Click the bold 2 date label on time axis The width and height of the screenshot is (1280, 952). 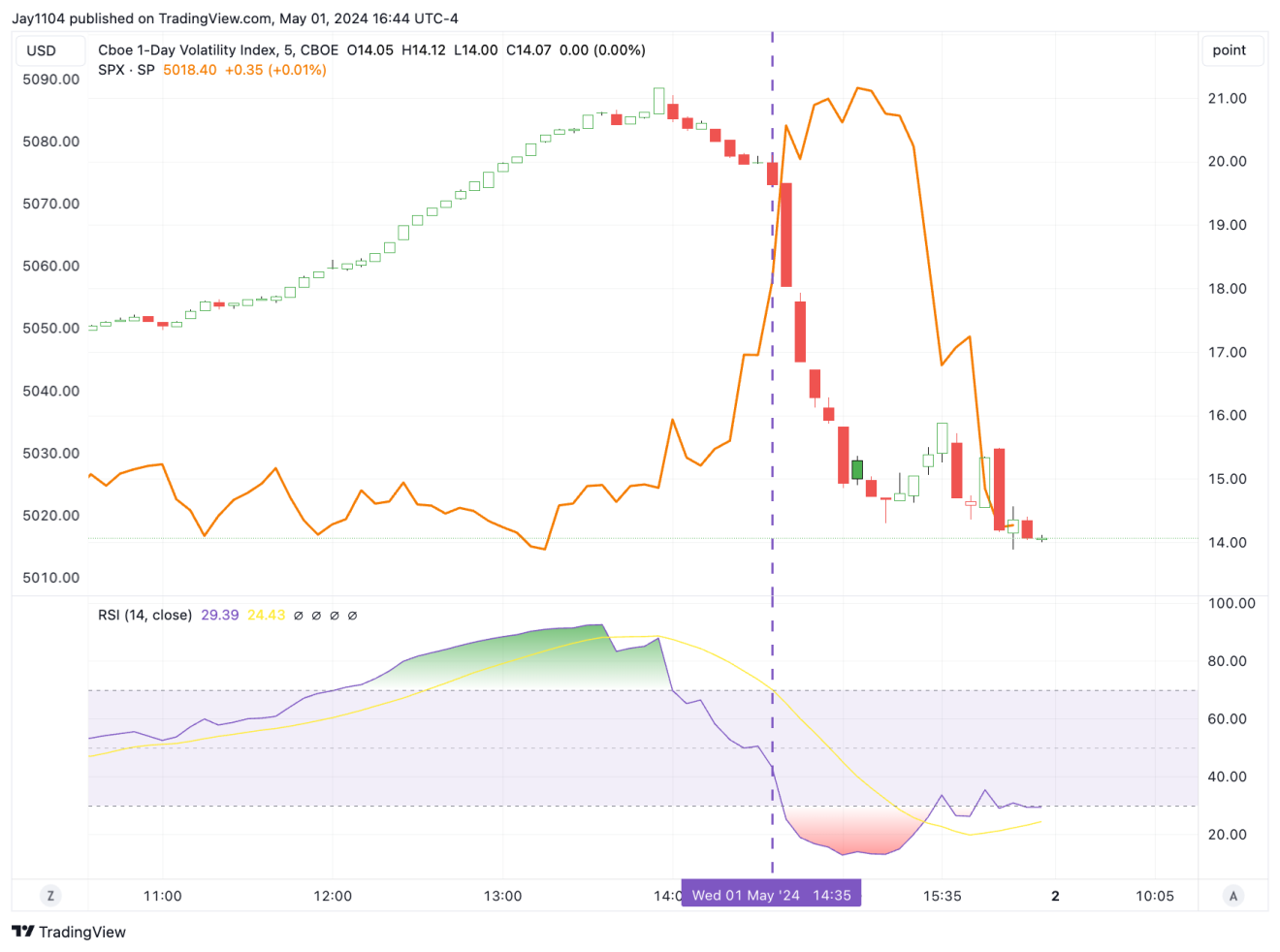1055,896
